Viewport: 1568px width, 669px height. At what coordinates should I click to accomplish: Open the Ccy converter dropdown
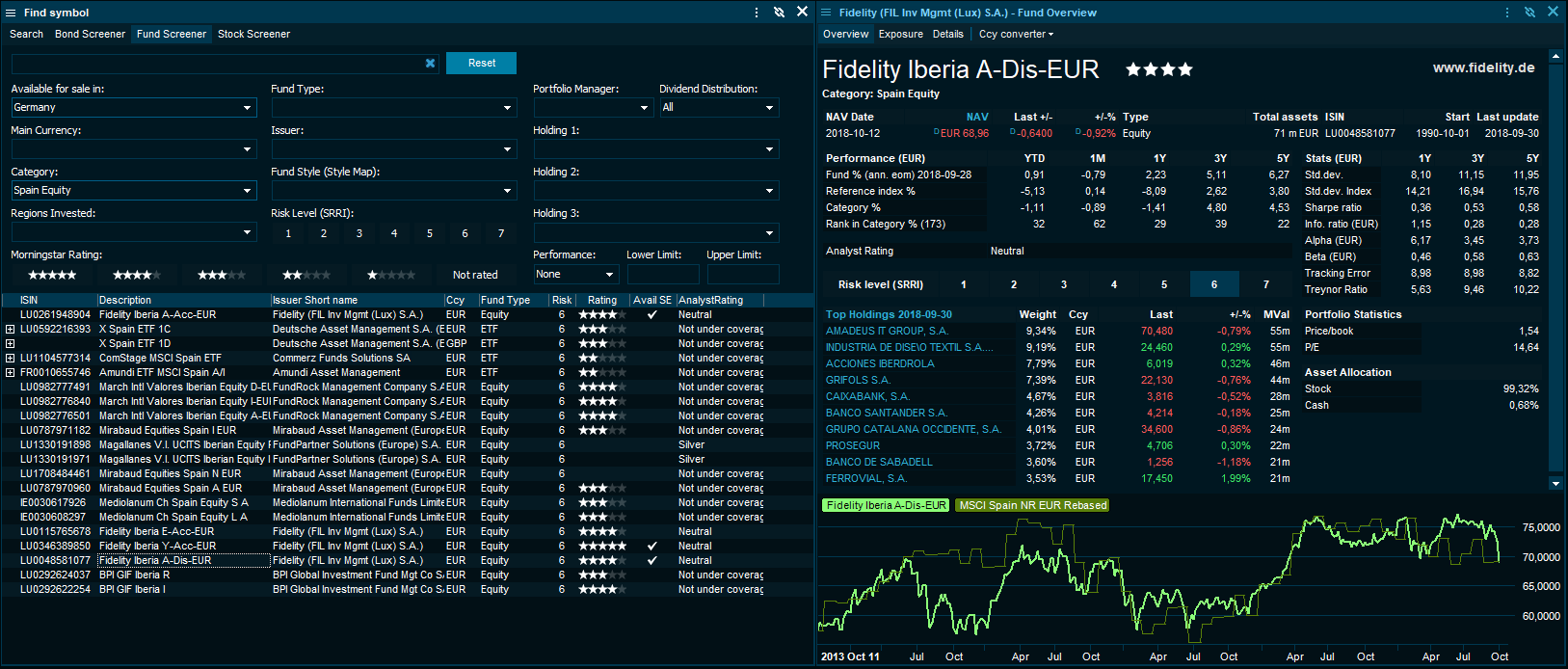1016,34
